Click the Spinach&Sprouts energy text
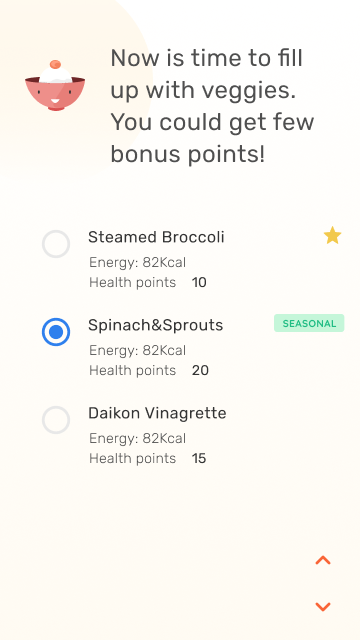The width and height of the screenshot is (360, 640). pyautogui.click(x=138, y=351)
